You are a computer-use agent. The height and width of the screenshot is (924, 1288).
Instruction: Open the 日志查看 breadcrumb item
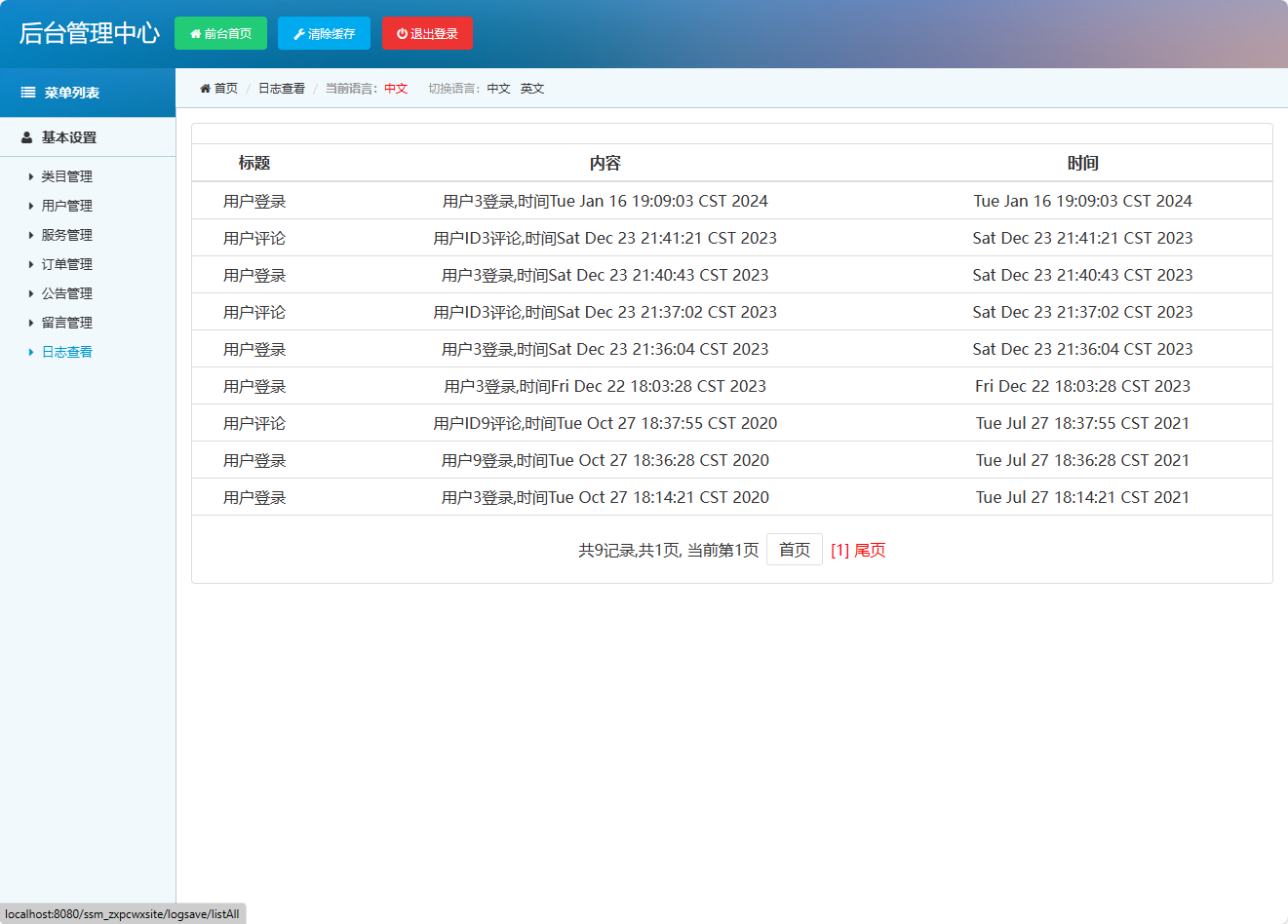click(281, 87)
